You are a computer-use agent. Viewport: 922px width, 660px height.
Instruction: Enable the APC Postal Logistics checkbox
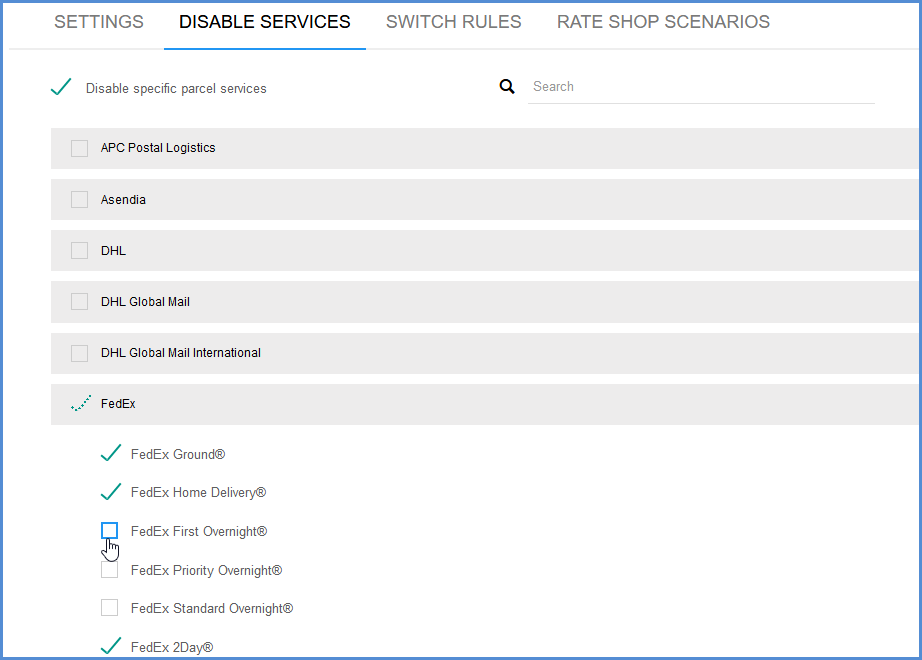click(79, 147)
